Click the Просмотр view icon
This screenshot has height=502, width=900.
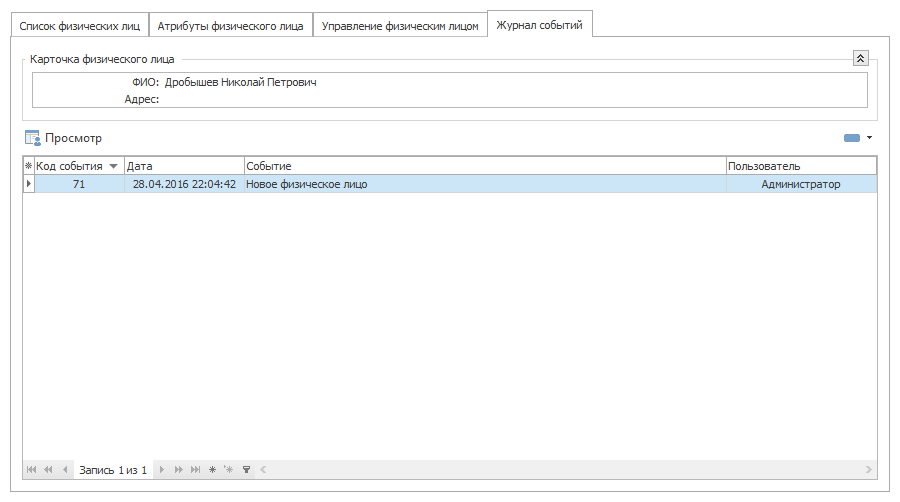(x=32, y=138)
